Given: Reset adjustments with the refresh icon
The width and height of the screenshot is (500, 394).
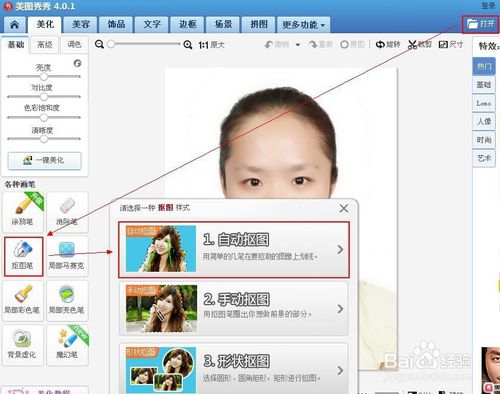Looking at the screenshot, I should 77,63.
